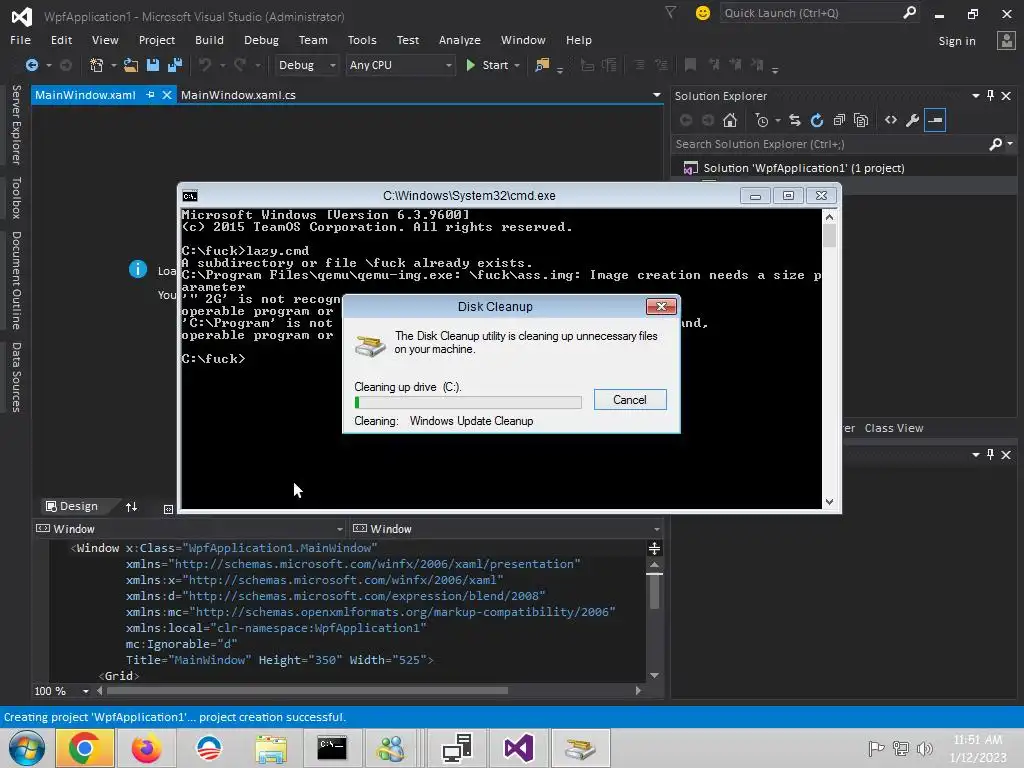Open the Class View tab
The image size is (1024, 768).
pos(893,428)
